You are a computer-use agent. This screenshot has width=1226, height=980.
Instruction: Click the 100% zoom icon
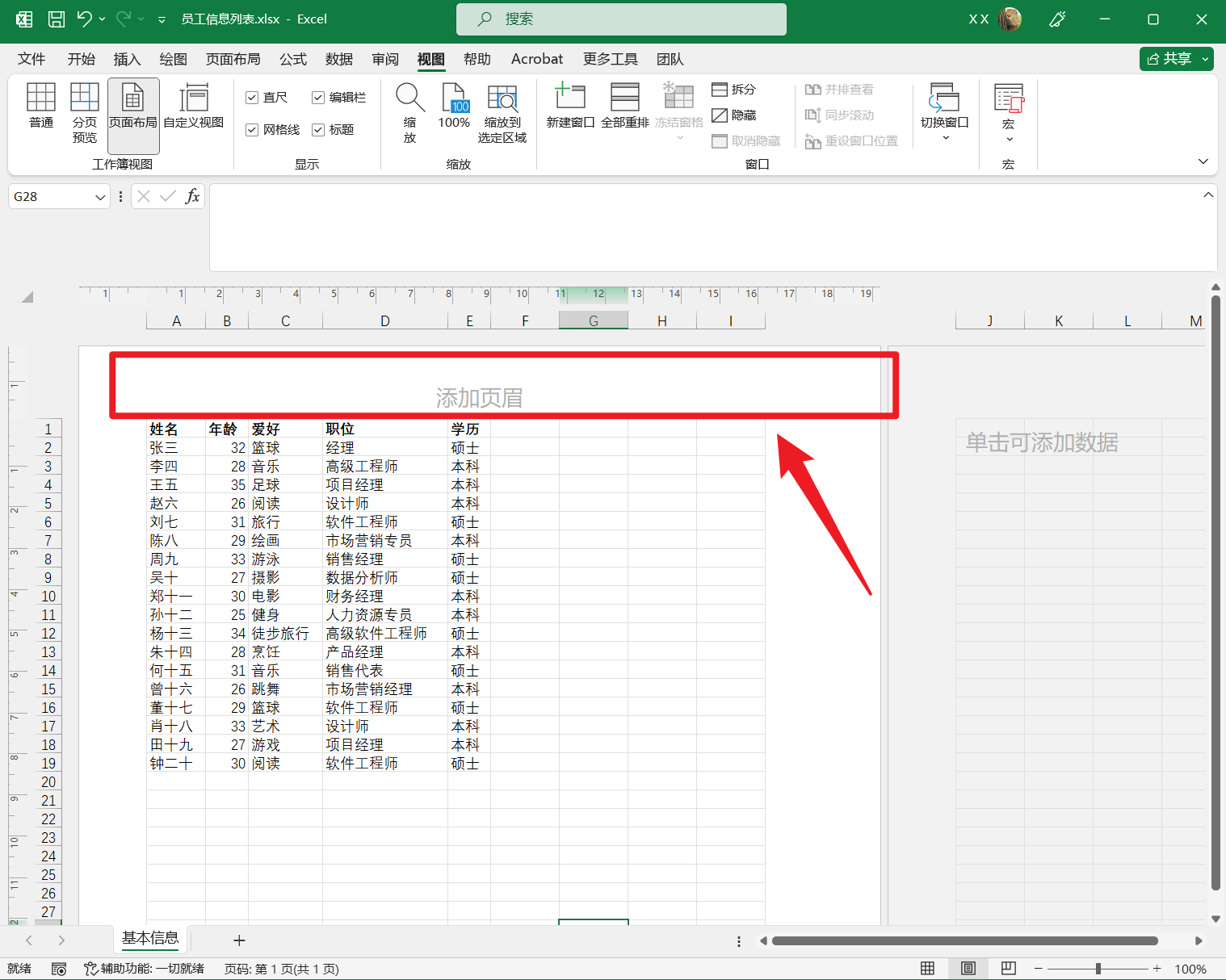[x=454, y=111]
